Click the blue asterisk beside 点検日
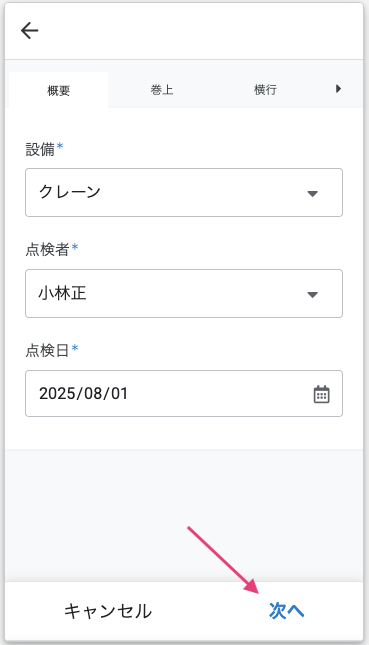 point(75,348)
